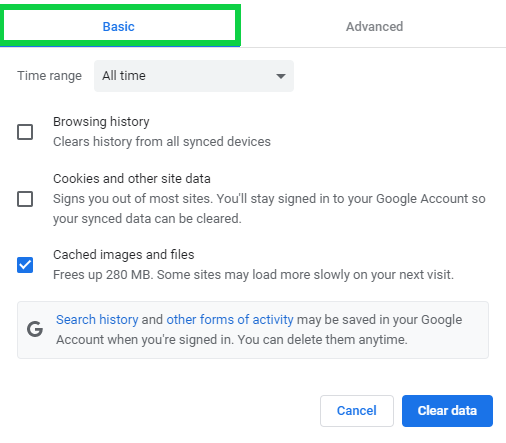Viewport: 506px width, 443px height.
Task: Click the Google Account info box
Action: (253, 330)
